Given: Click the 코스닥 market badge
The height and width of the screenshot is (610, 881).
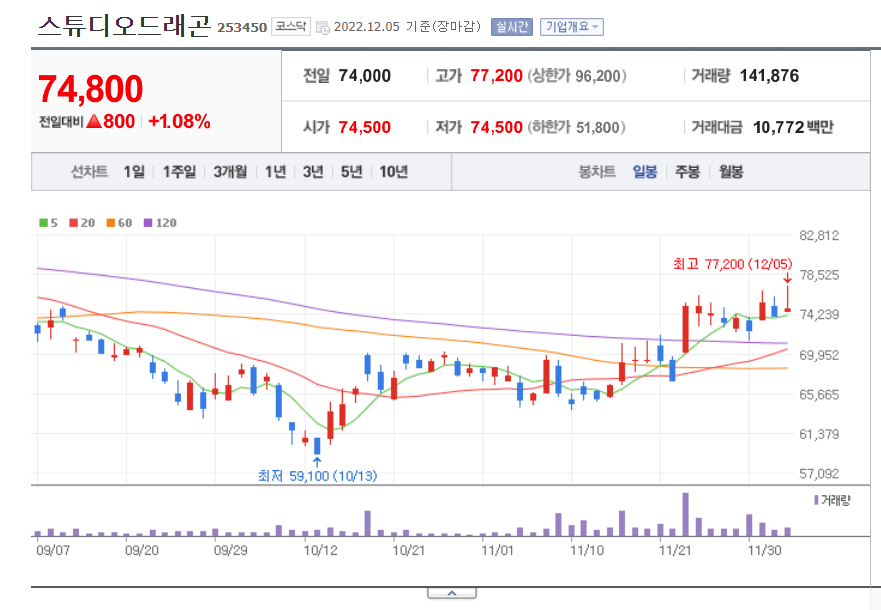Looking at the screenshot, I should pos(290,26).
